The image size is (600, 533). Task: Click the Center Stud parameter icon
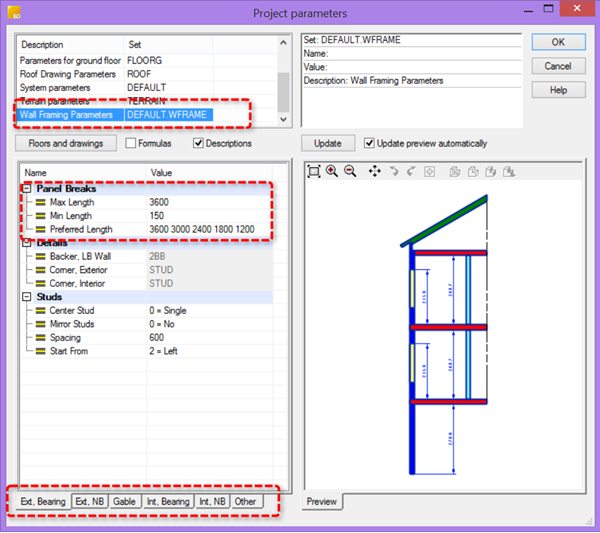point(41,310)
